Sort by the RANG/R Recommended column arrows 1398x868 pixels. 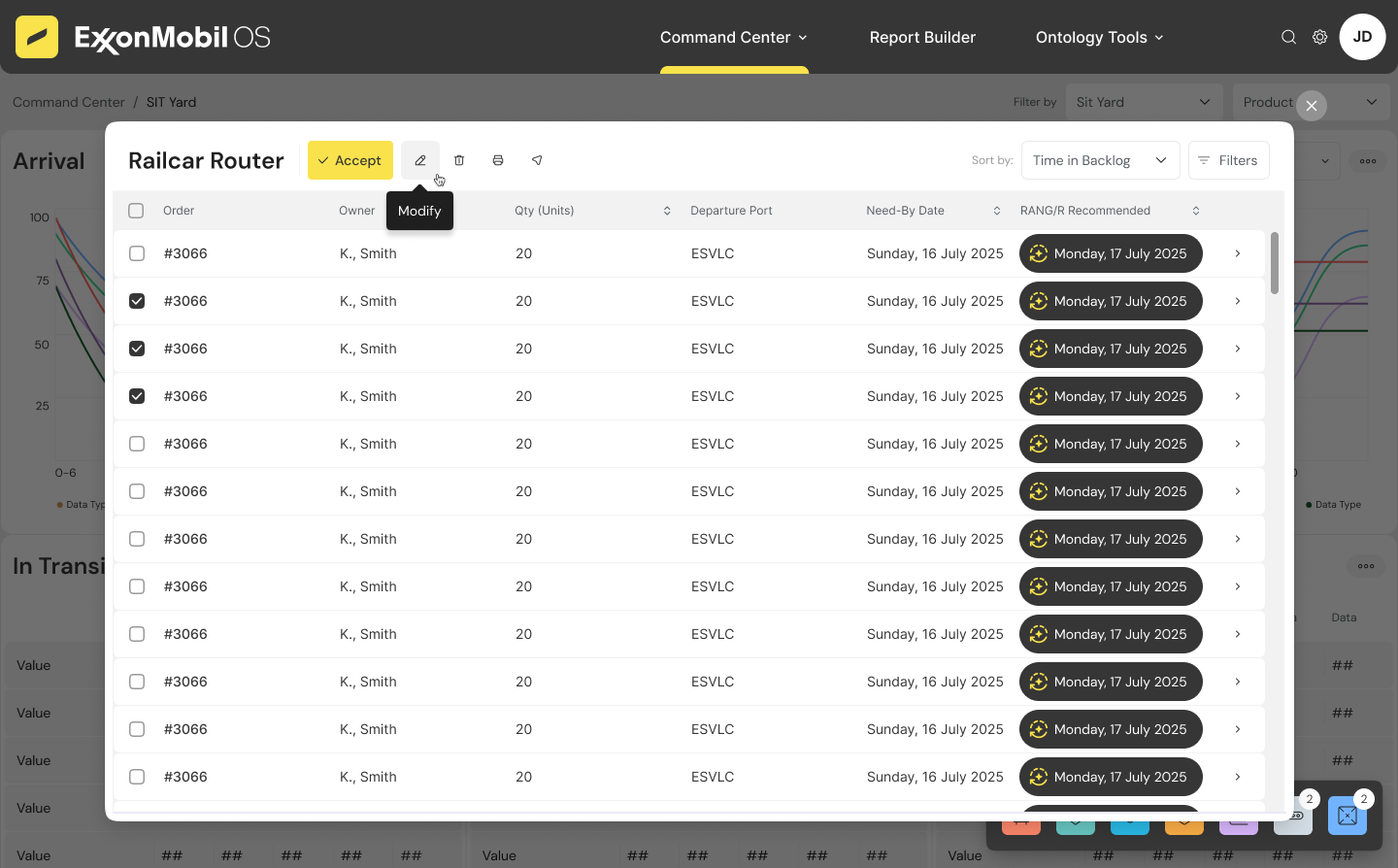click(1196, 211)
